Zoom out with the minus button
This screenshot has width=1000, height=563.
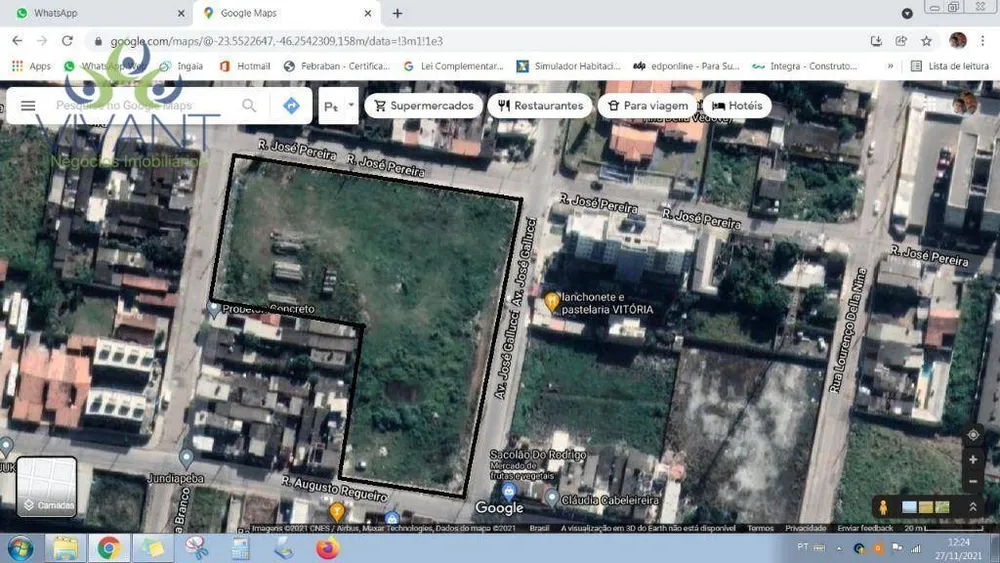pyautogui.click(x=973, y=481)
